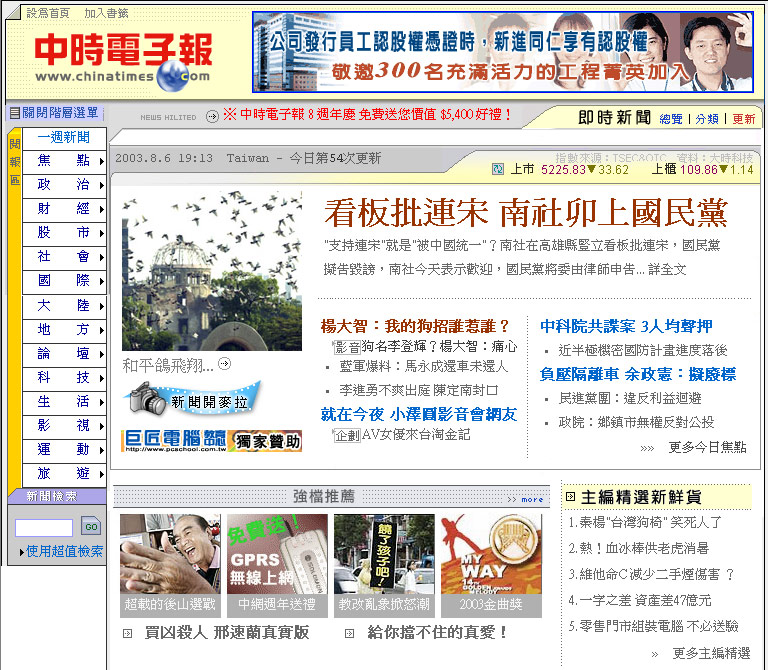Open the employee stock recruitment banner ad

[503, 52]
